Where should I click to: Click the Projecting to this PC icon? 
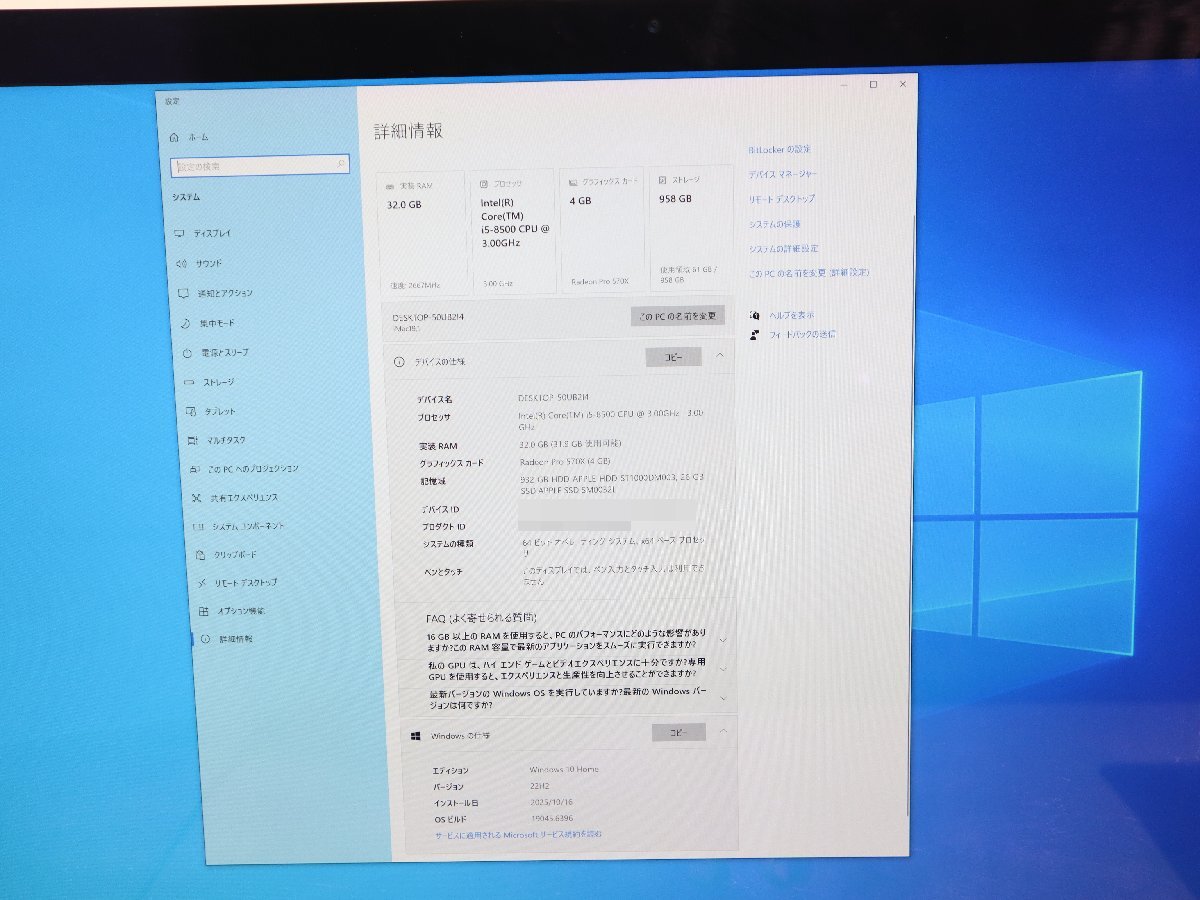[195, 469]
